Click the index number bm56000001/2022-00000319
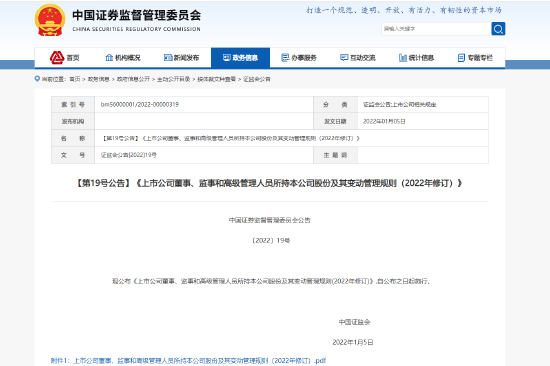Image resolution: width=550 pixels, height=366 pixels. point(140,105)
